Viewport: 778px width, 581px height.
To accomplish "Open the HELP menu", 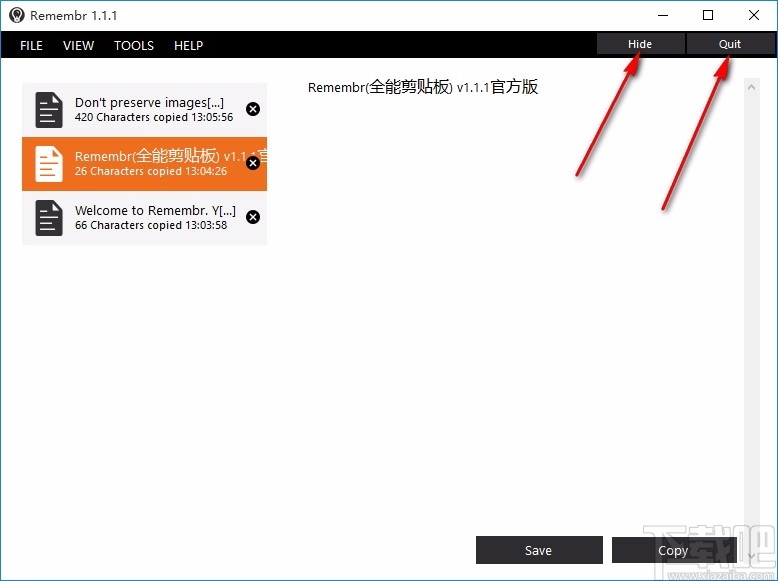I will 189,46.
